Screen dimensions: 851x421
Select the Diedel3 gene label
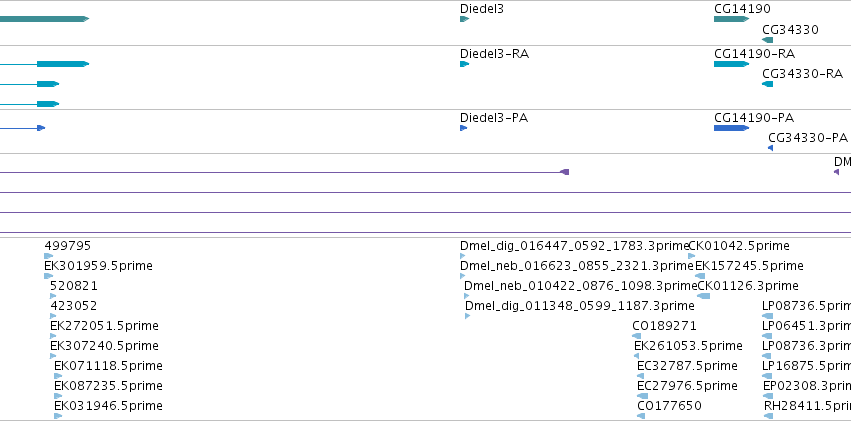point(481,9)
